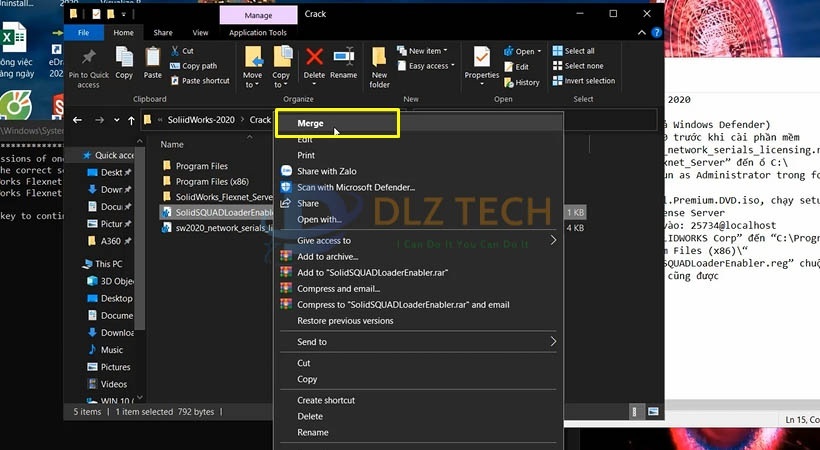
Task: Create a New folder from ribbon
Action: [x=379, y=65]
